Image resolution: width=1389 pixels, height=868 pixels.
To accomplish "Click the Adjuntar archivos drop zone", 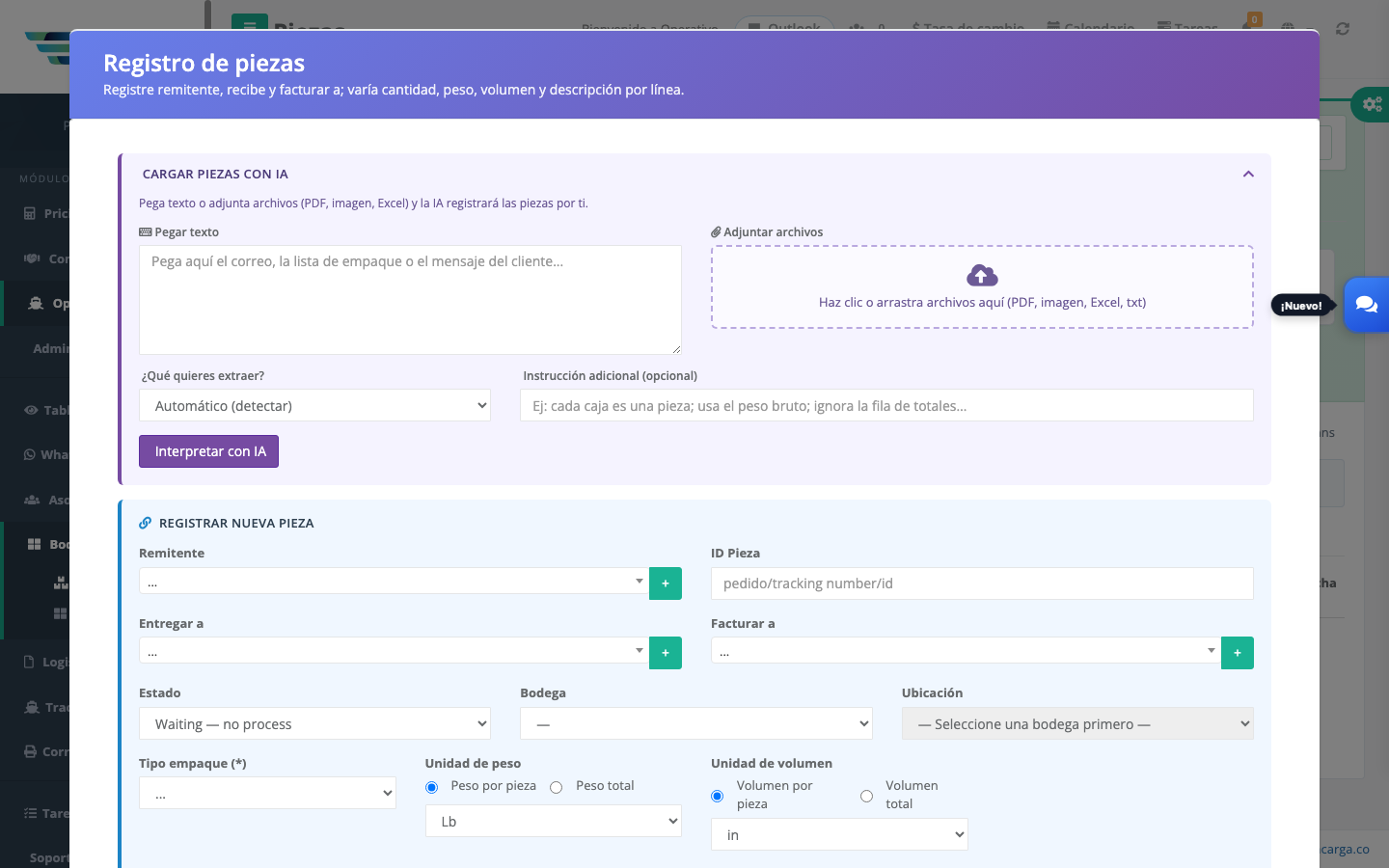I will tap(982, 286).
